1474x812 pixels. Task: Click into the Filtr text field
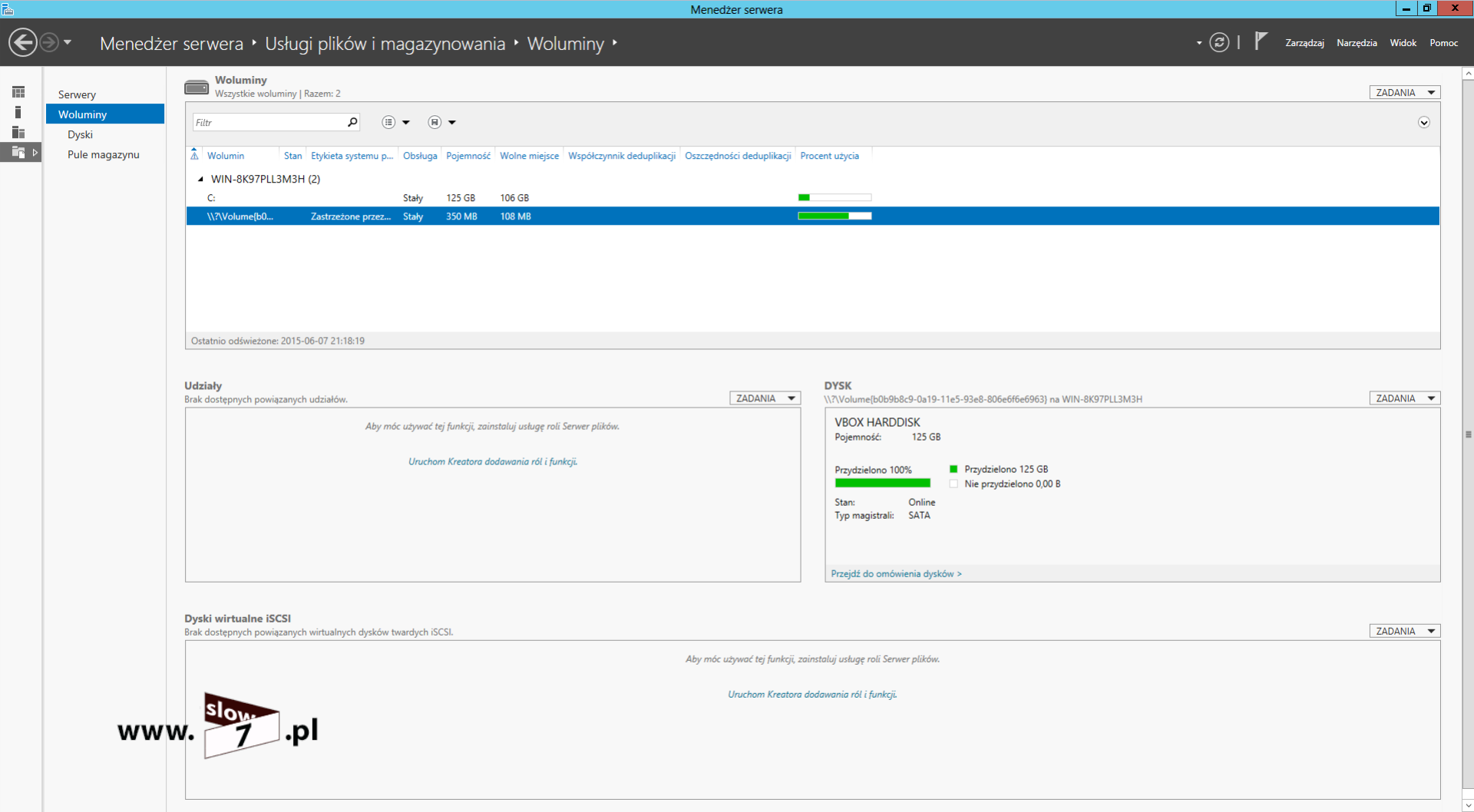269,122
